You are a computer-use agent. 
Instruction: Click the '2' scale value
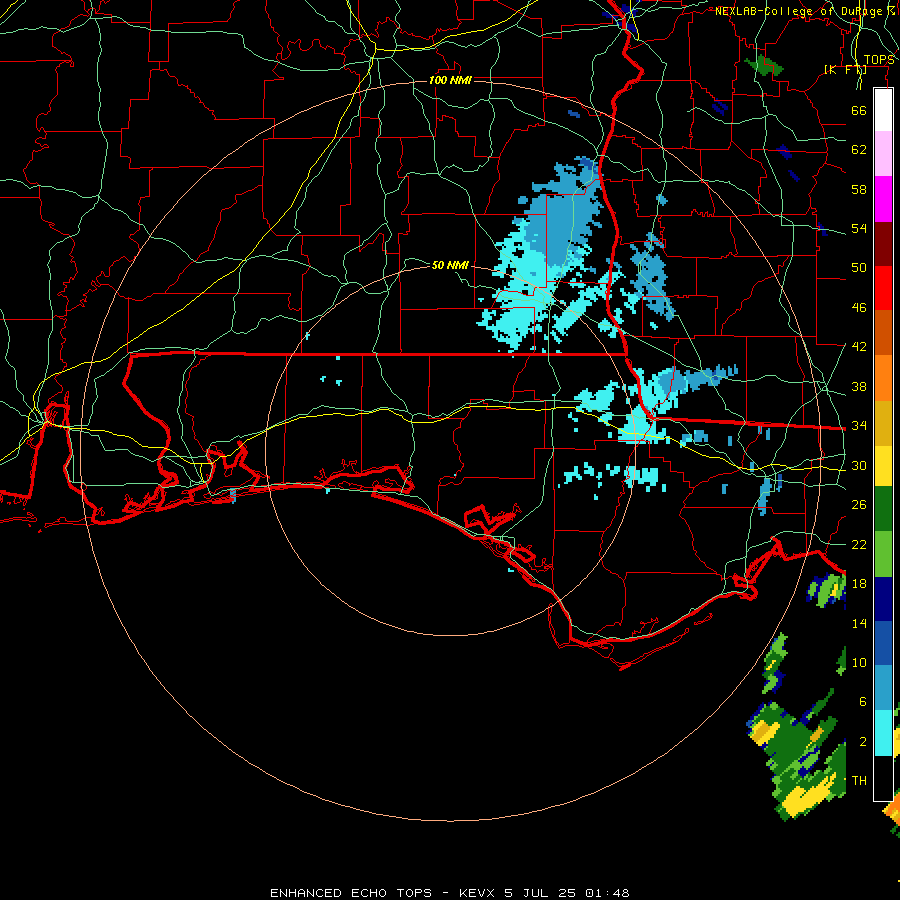pos(862,742)
